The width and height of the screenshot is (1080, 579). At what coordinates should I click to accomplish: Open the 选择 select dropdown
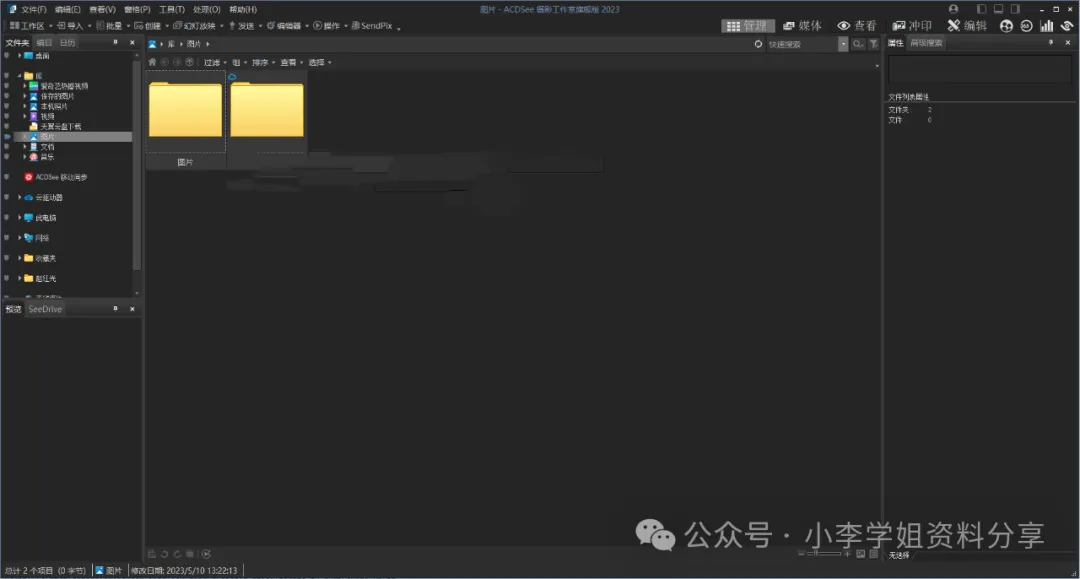pyautogui.click(x=320, y=62)
